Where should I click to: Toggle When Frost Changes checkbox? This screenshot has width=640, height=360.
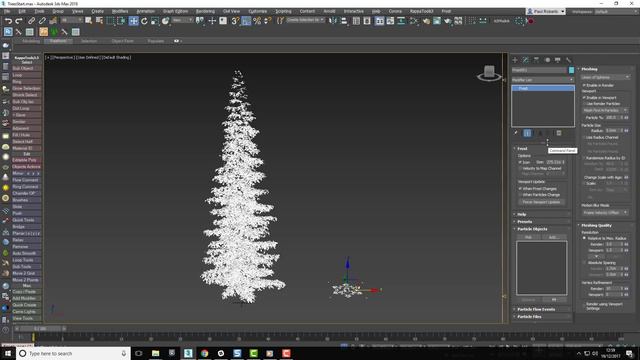point(520,189)
